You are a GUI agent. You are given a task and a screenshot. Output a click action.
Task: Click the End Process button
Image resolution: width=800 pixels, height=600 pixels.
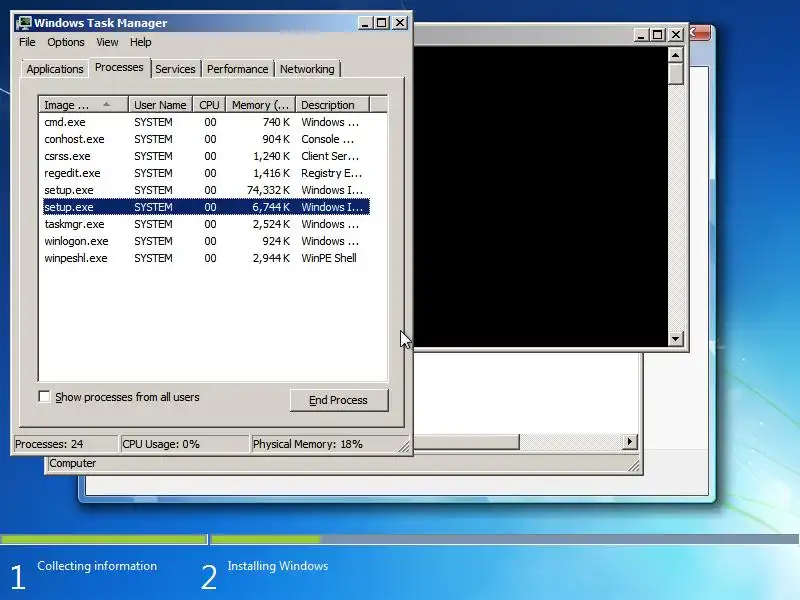click(339, 400)
